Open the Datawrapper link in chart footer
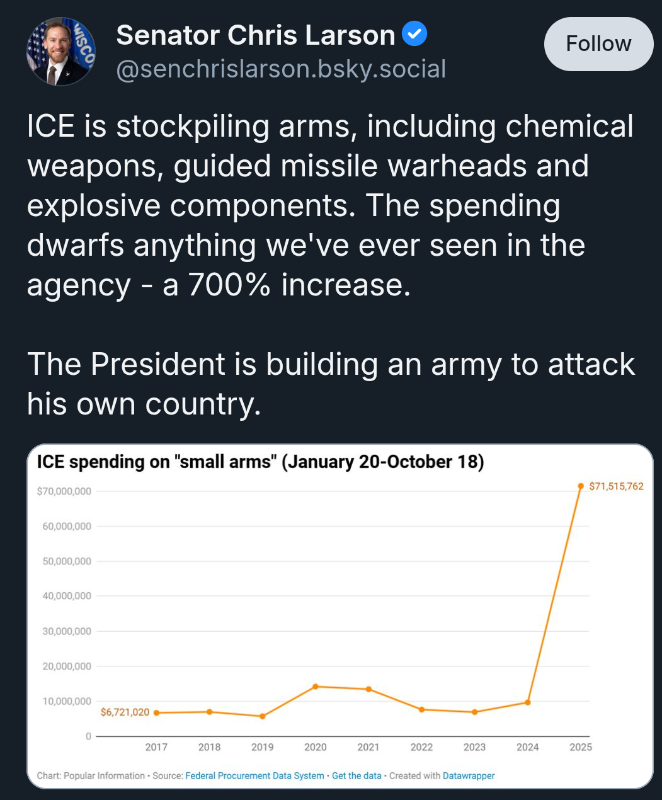This screenshot has height=800, width=662. click(469, 776)
